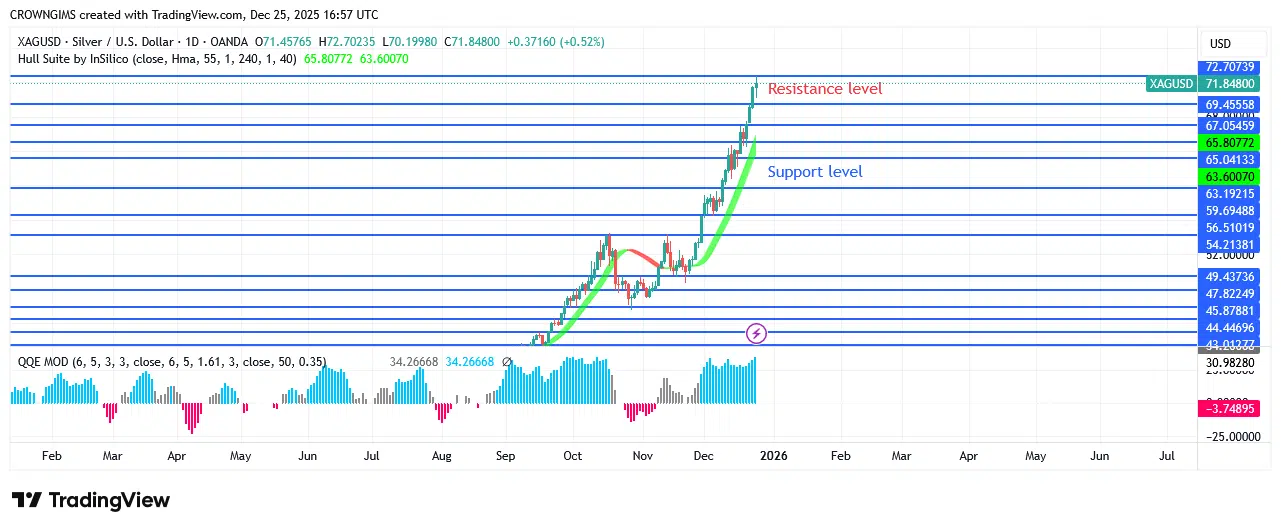Screen dimensions: 1281x530
Task: Expand the Hull Suite by InSilico legend
Action: pyautogui.click(x=157, y=59)
